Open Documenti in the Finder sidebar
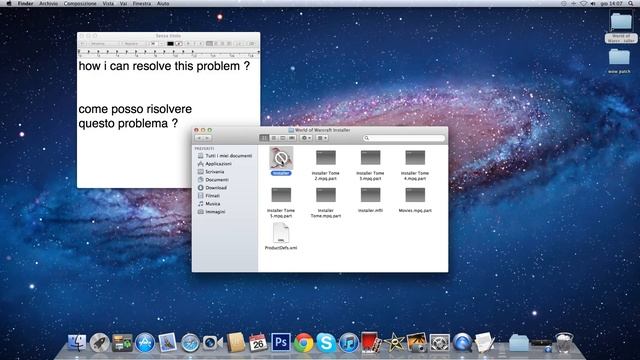The width and height of the screenshot is (640, 360). [213, 180]
